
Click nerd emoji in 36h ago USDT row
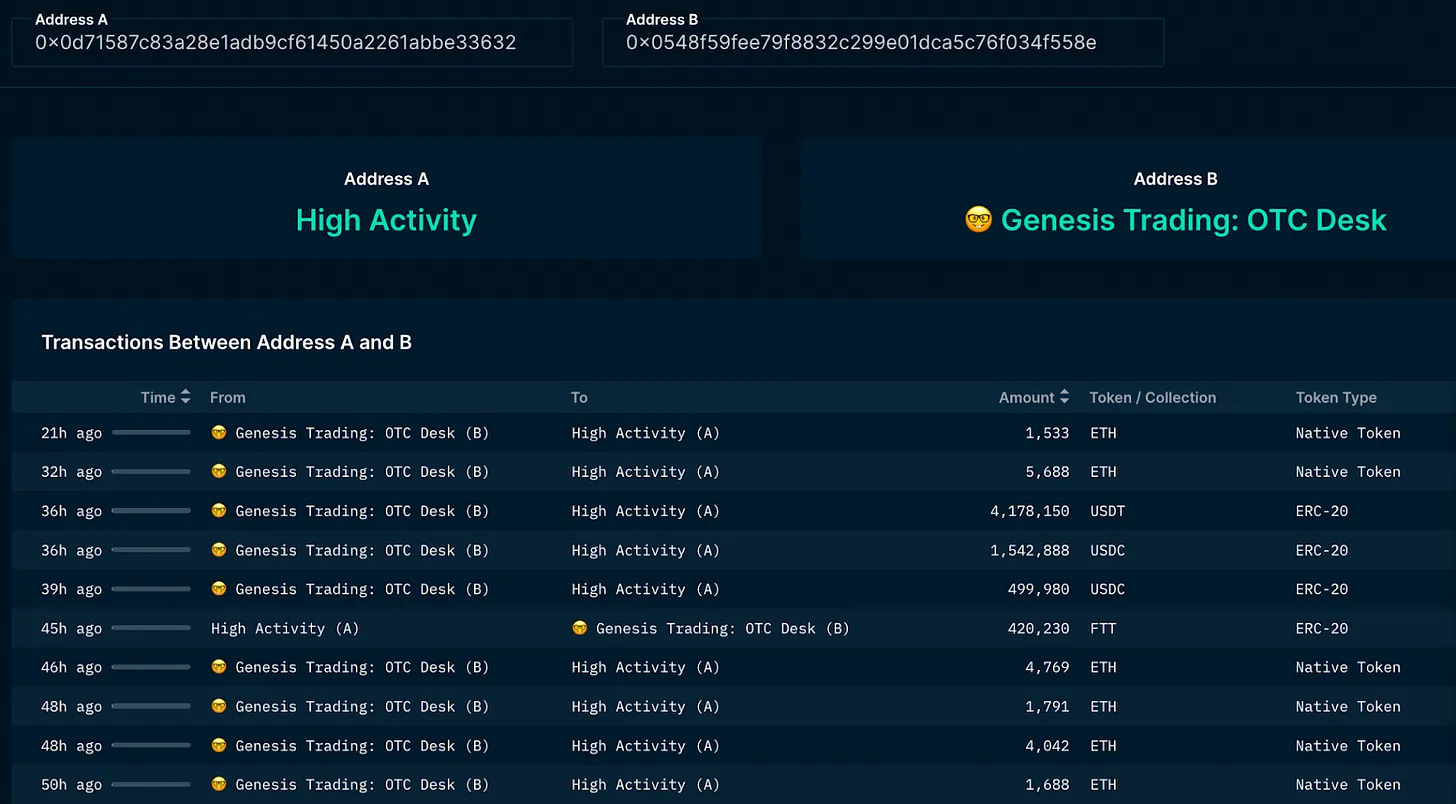[x=219, y=511]
